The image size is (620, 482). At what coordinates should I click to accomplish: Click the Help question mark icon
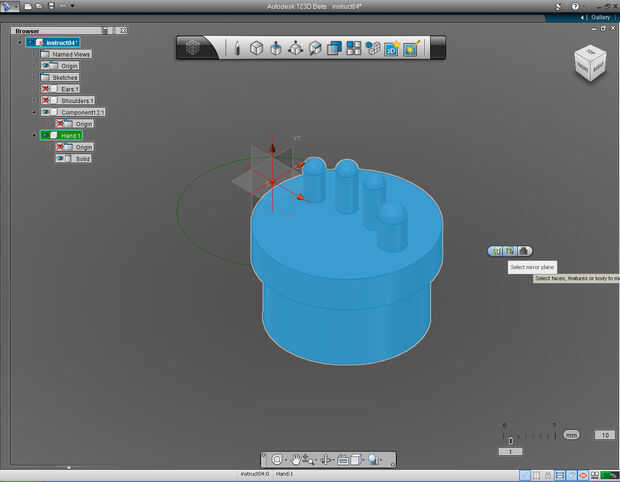(x=575, y=6)
